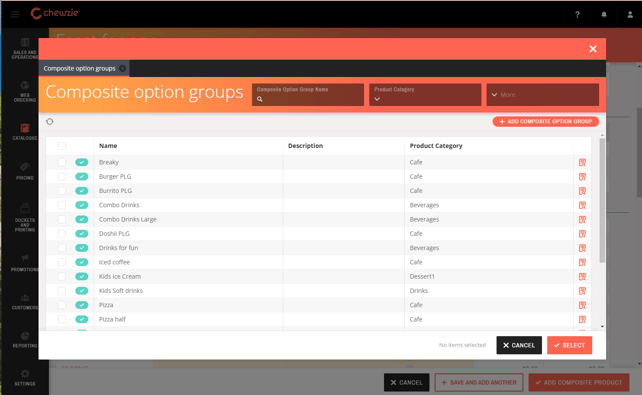Click the Dessert1 category cell
642x395 pixels.
[x=422, y=276]
